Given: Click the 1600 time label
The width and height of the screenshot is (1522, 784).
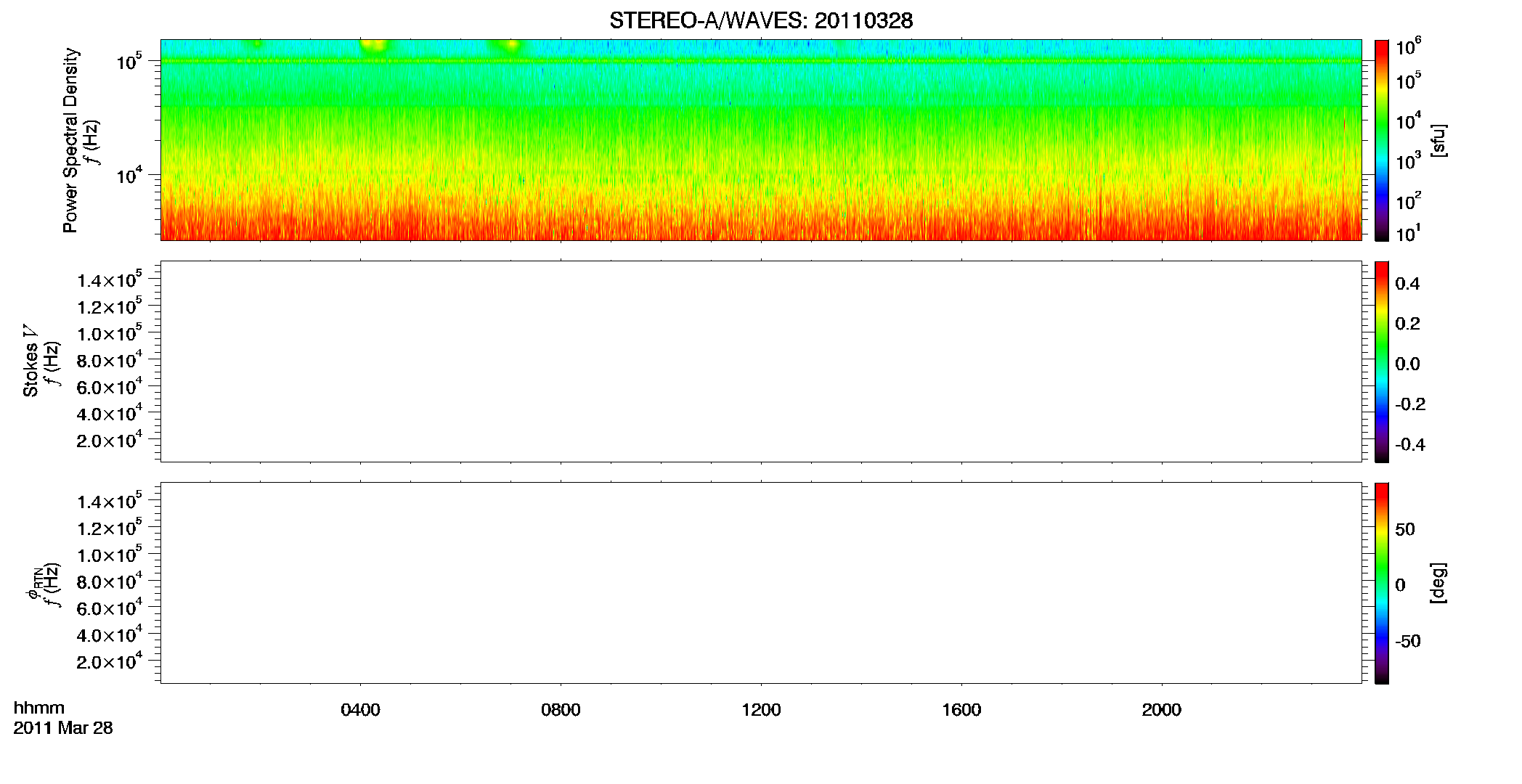Looking at the screenshot, I should [961, 710].
